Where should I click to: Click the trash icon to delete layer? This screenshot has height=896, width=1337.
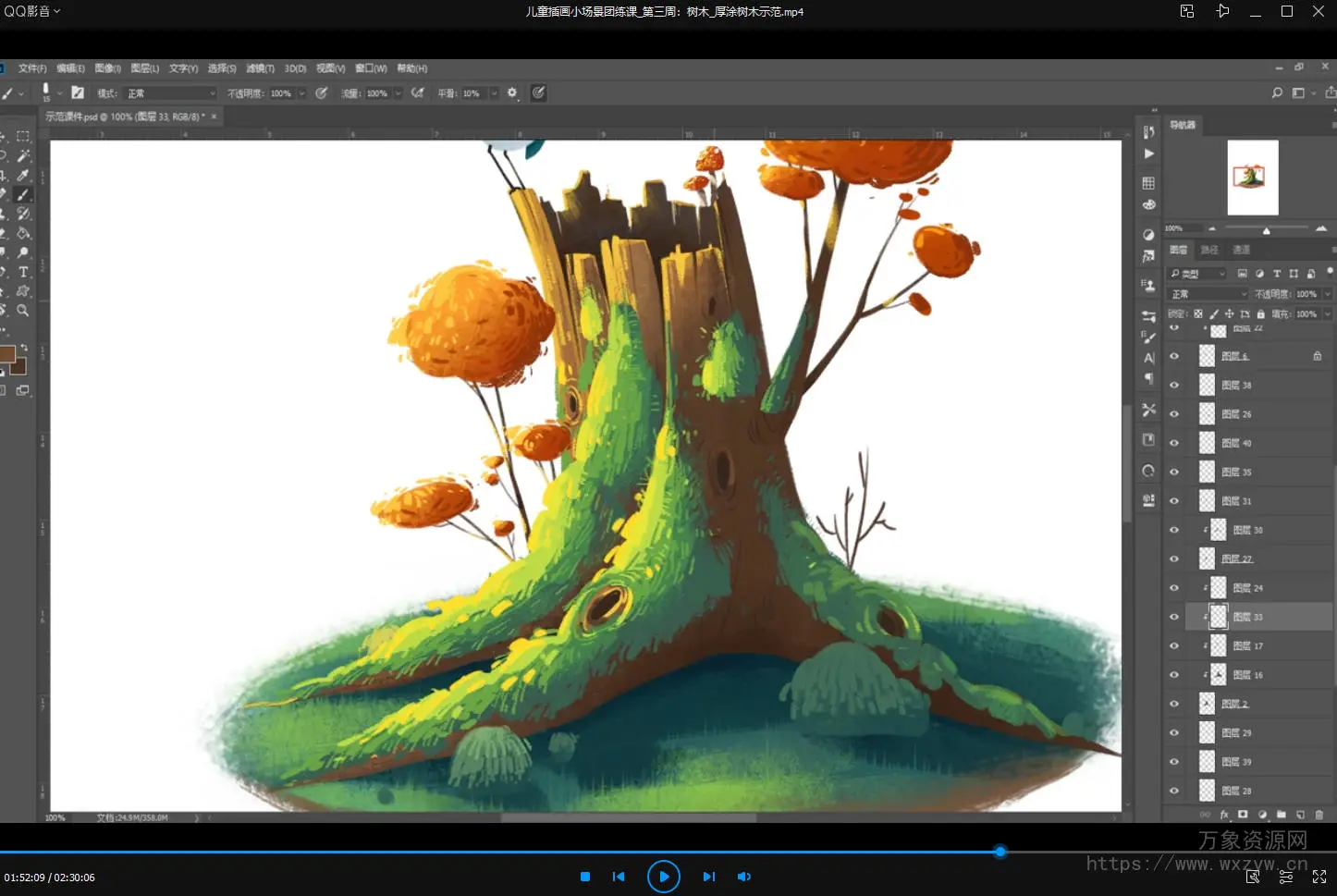1319,815
